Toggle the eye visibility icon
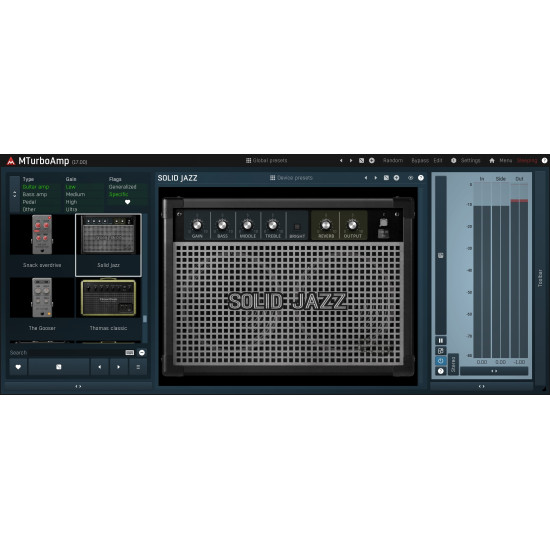The width and height of the screenshot is (550, 550). click(410, 178)
